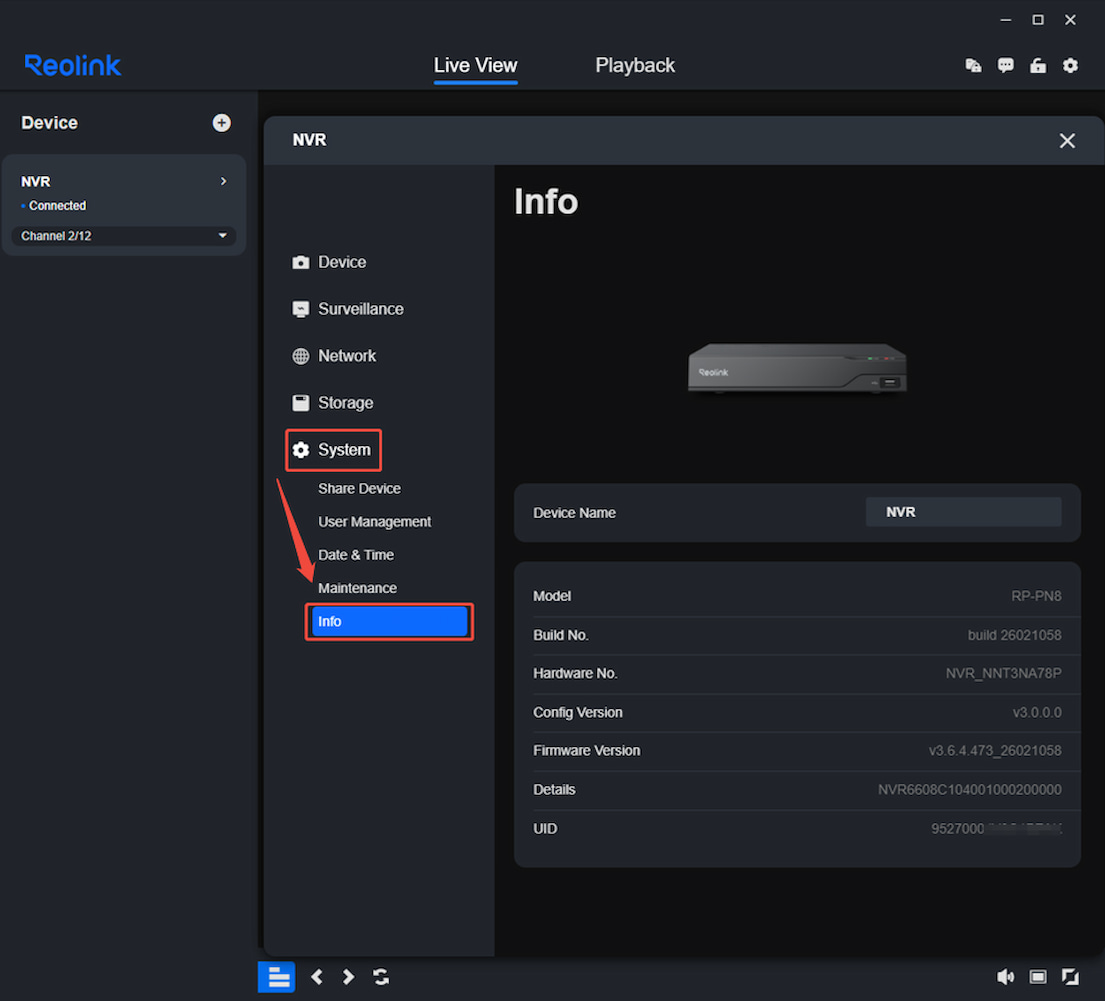Click the Device camera icon in sidebar
The height and width of the screenshot is (1001, 1105).
click(x=301, y=262)
